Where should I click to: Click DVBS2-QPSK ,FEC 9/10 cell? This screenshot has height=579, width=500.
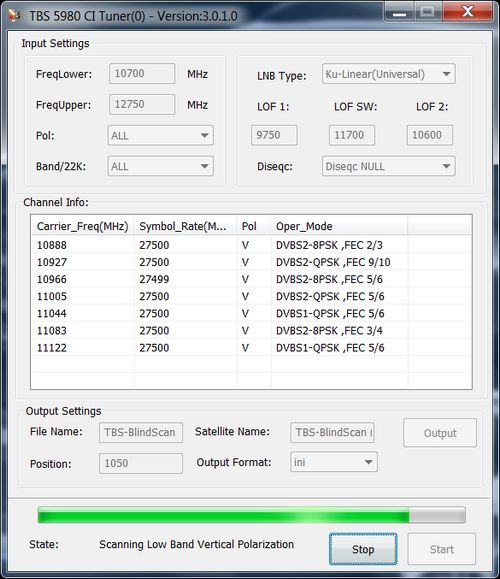(x=333, y=262)
